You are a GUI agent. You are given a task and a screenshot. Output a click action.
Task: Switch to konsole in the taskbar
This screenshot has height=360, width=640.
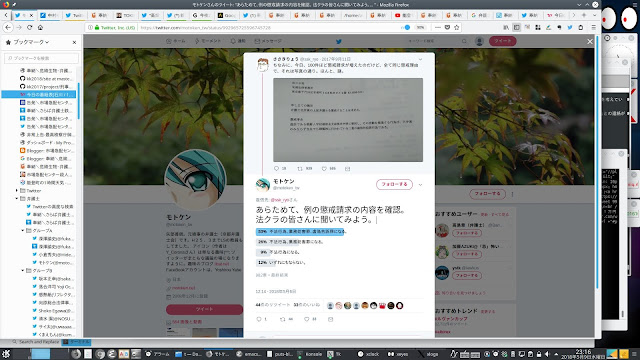coord(310,354)
